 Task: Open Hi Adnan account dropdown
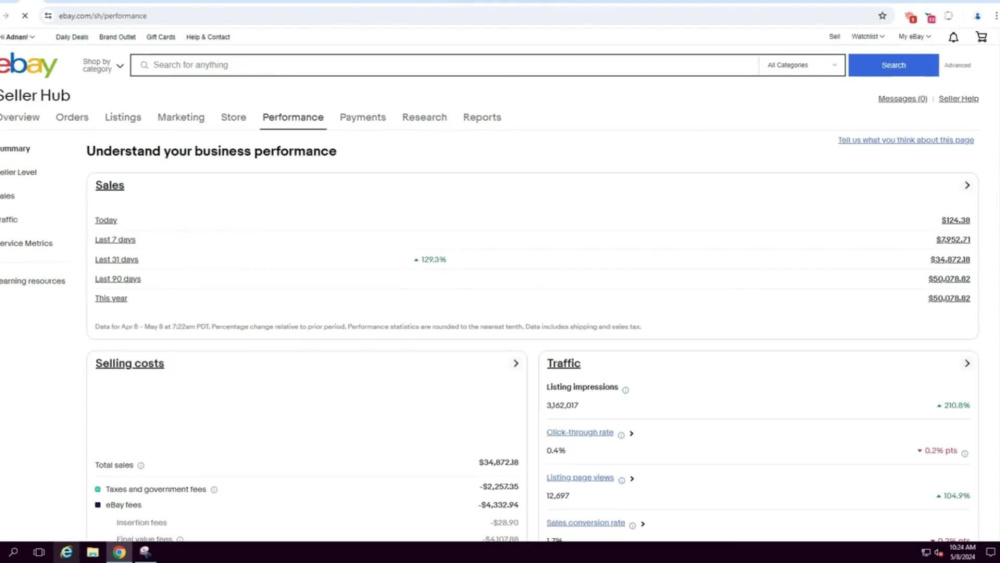[17, 37]
